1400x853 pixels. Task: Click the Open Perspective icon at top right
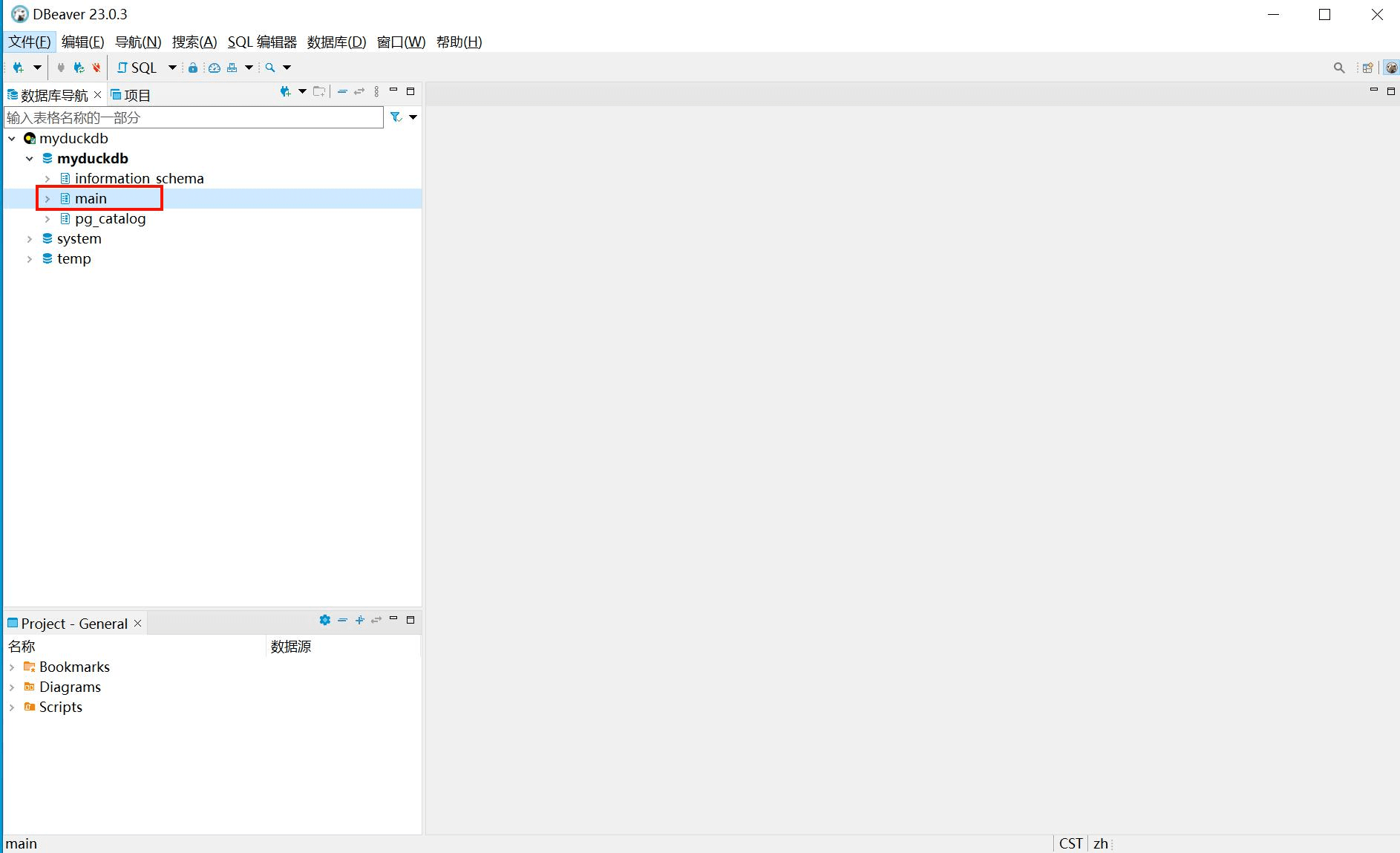[x=1367, y=68]
